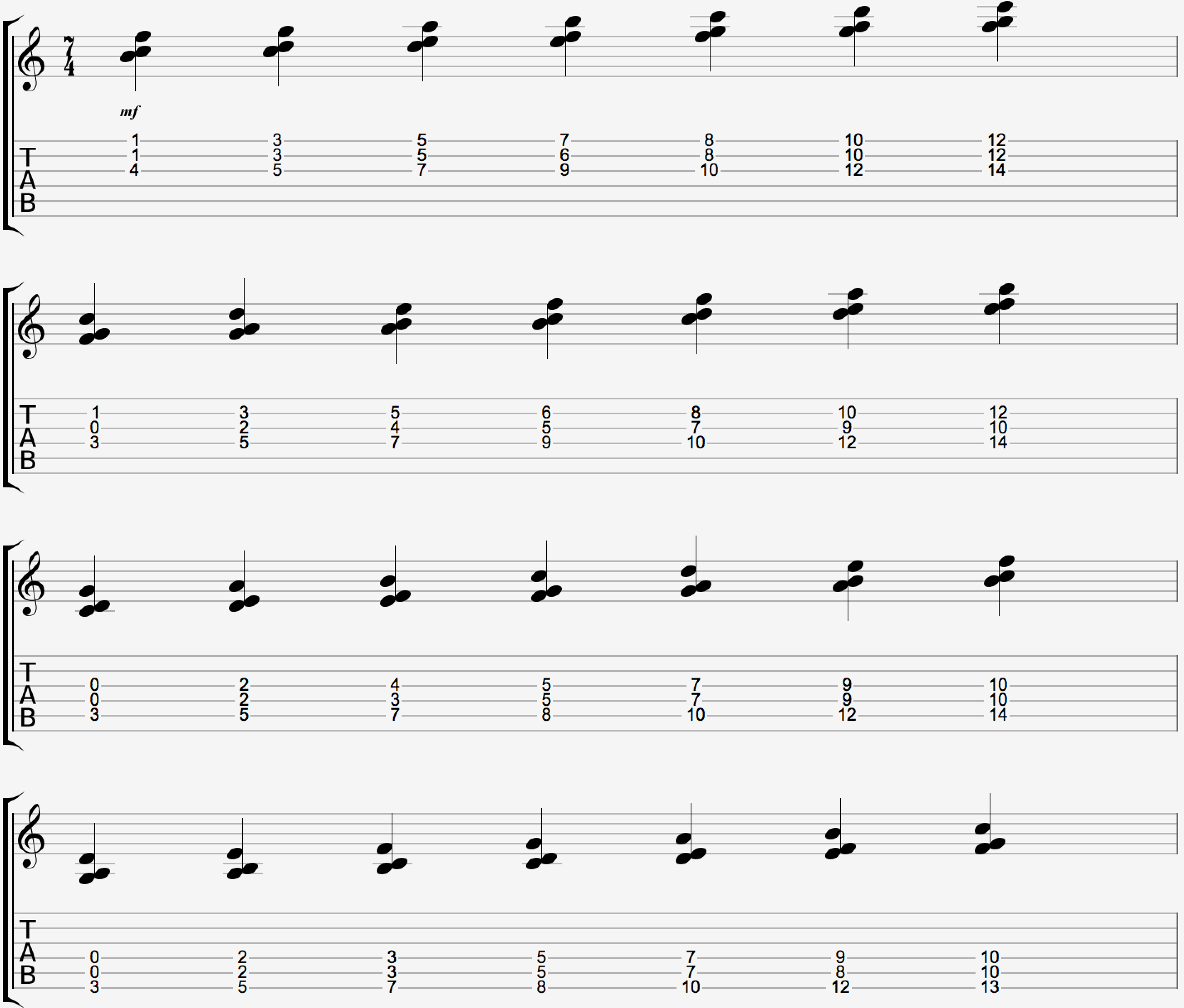Select the 7/4 time signature
This screenshot has width=1184, height=1008.
coord(69,56)
